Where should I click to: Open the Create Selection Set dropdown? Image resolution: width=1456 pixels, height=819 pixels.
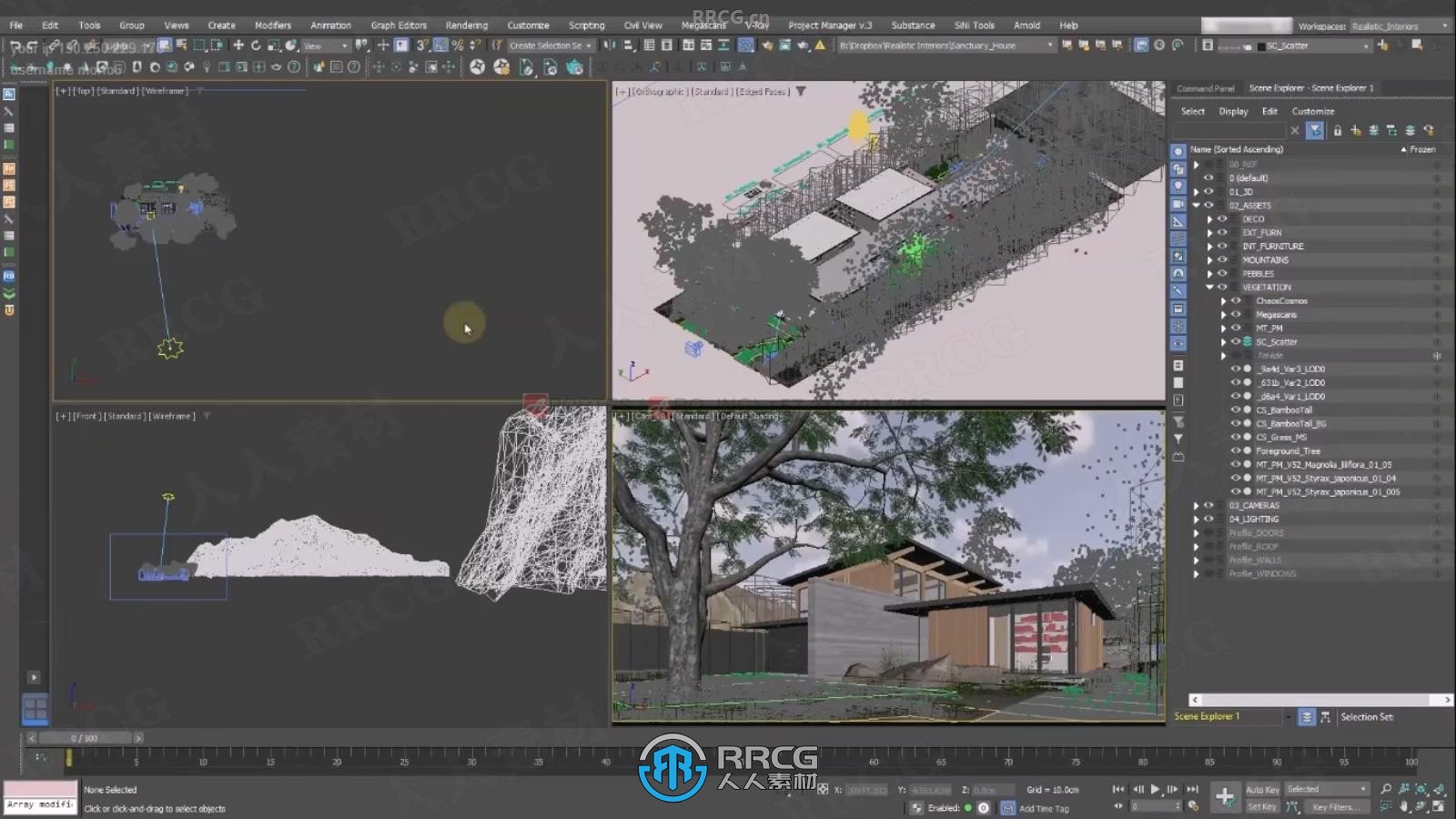coord(551,45)
